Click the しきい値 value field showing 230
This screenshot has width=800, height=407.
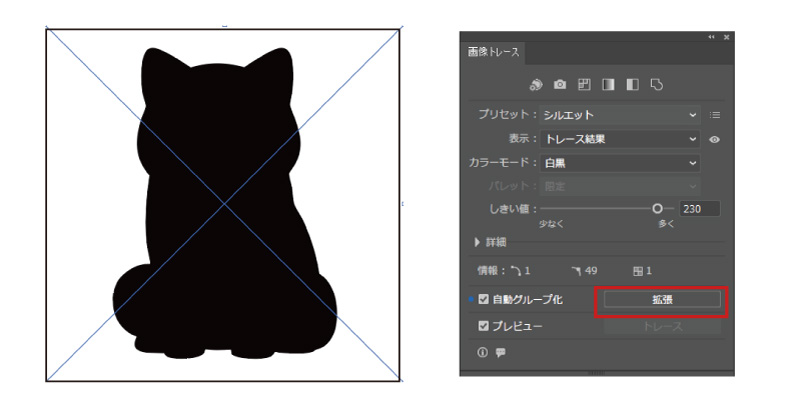(699, 209)
